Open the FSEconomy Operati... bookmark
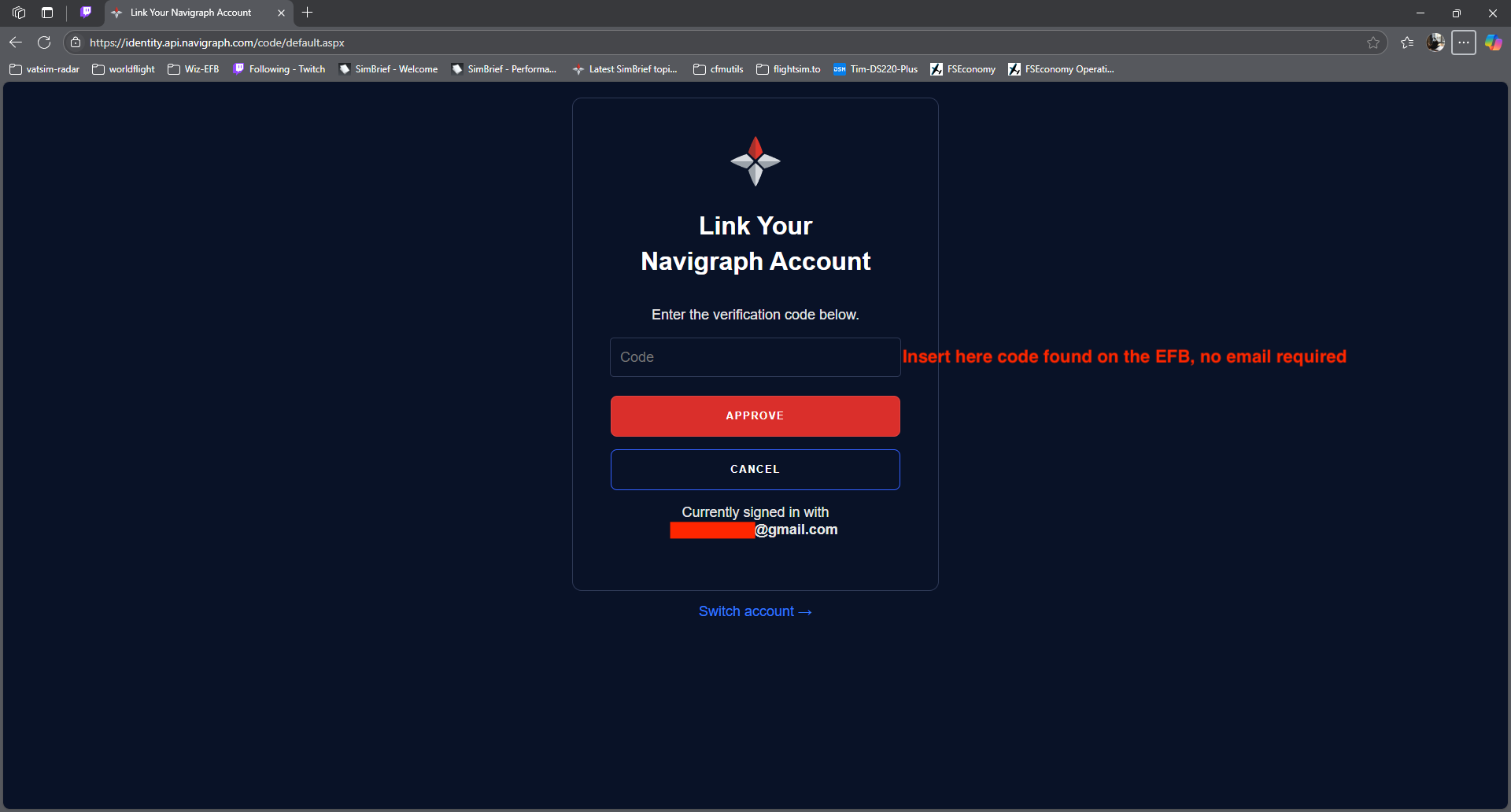The height and width of the screenshot is (812, 1511). (x=1061, y=69)
